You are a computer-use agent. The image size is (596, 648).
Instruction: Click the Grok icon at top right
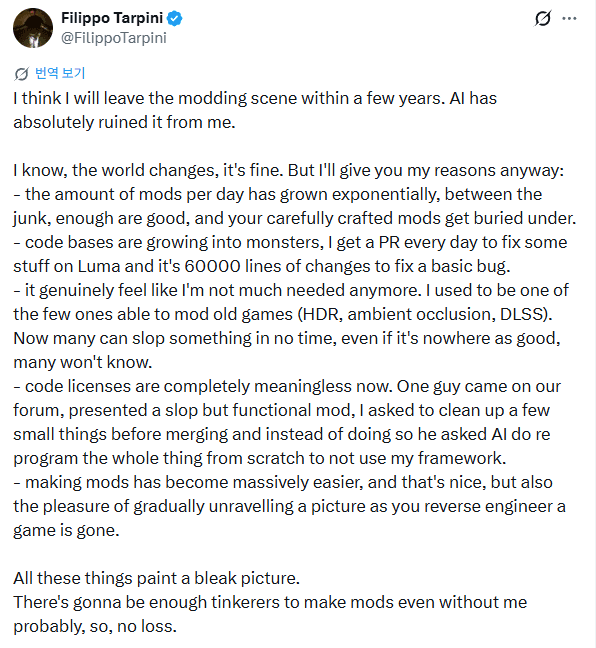[543, 18]
